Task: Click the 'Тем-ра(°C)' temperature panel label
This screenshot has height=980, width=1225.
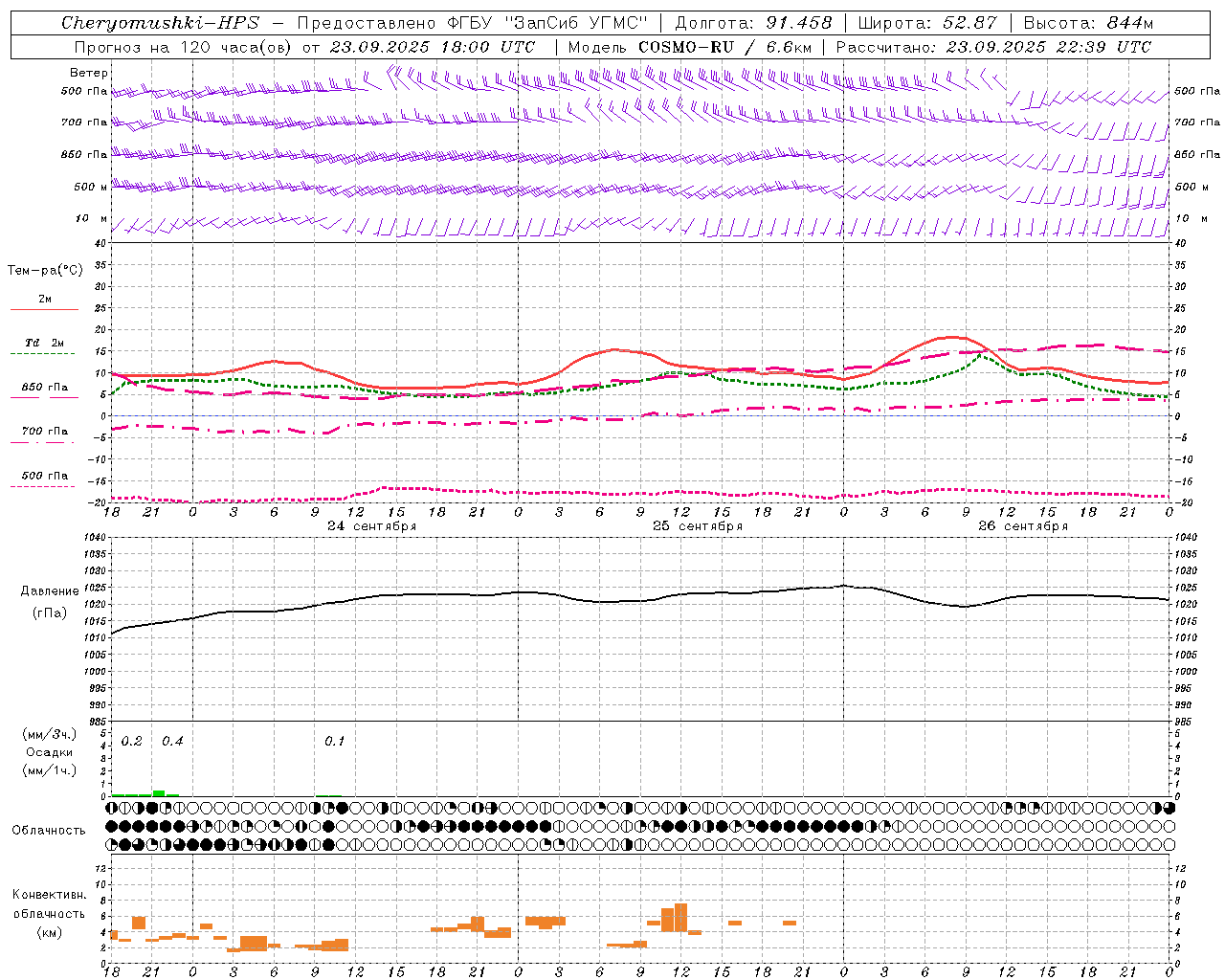Action: [x=45, y=271]
